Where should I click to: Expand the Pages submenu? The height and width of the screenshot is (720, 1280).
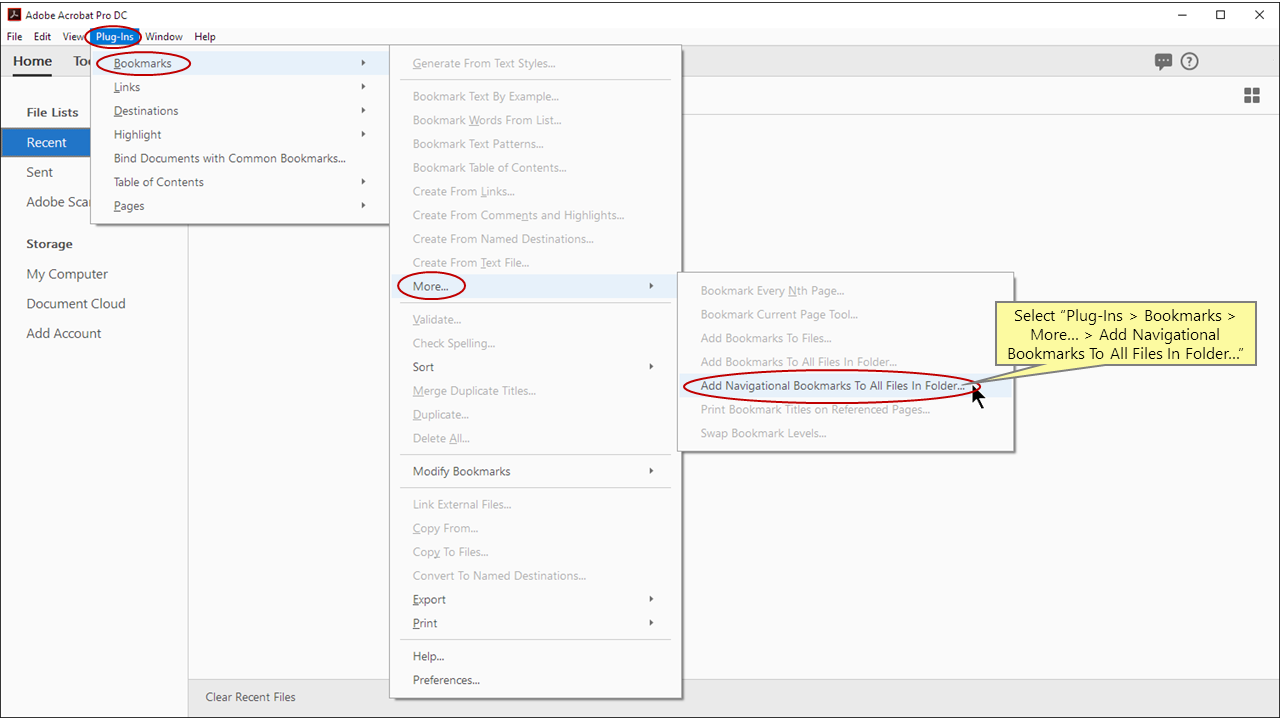(128, 205)
